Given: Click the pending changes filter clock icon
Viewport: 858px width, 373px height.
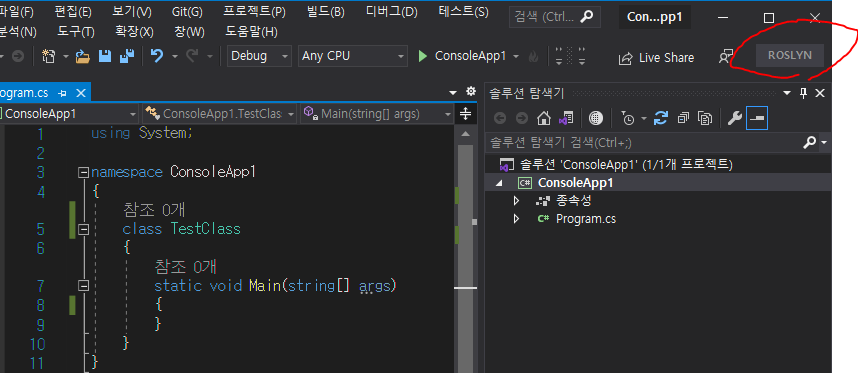Looking at the screenshot, I should (628, 118).
